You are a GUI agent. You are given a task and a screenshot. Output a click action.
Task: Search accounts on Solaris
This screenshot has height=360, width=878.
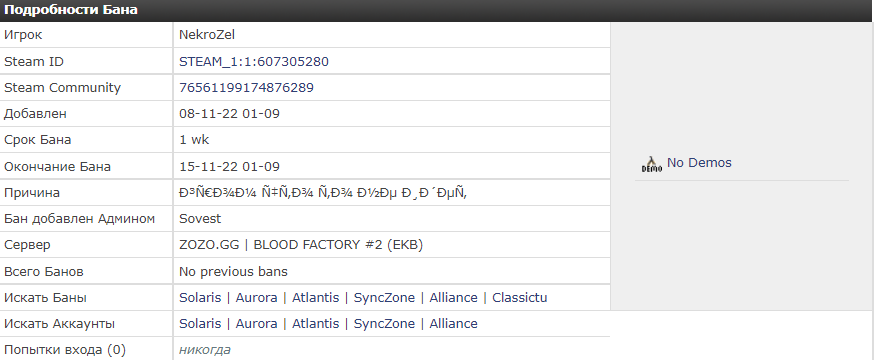coord(200,324)
